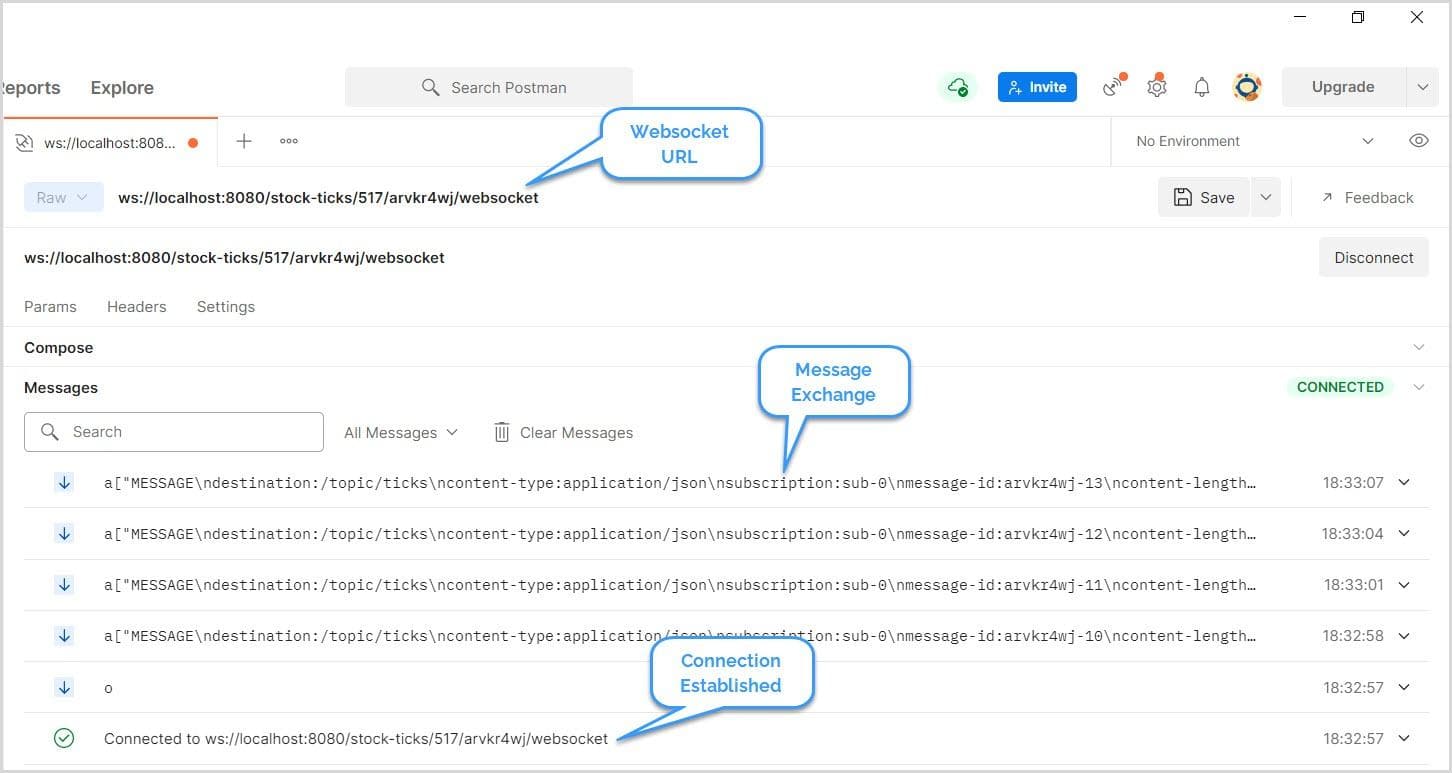Open the Raw protocol type dropdown
Viewport: 1452px width, 773px height.
pos(63,197)
